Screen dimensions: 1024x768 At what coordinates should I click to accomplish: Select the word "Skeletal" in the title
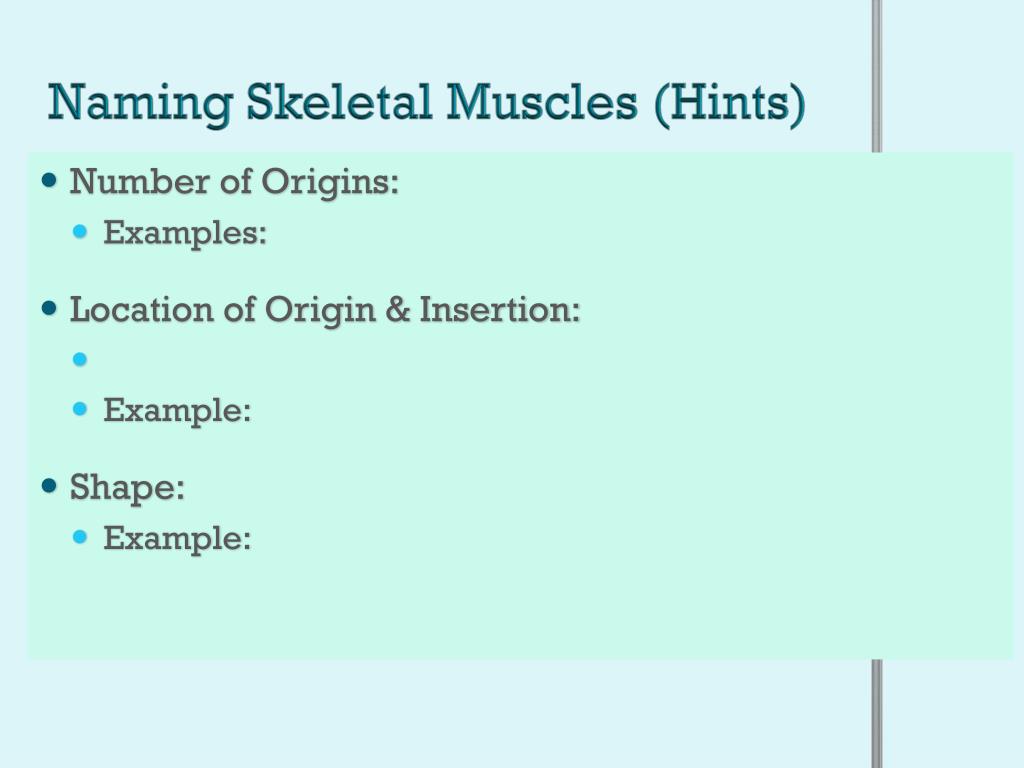coord(339,102)
